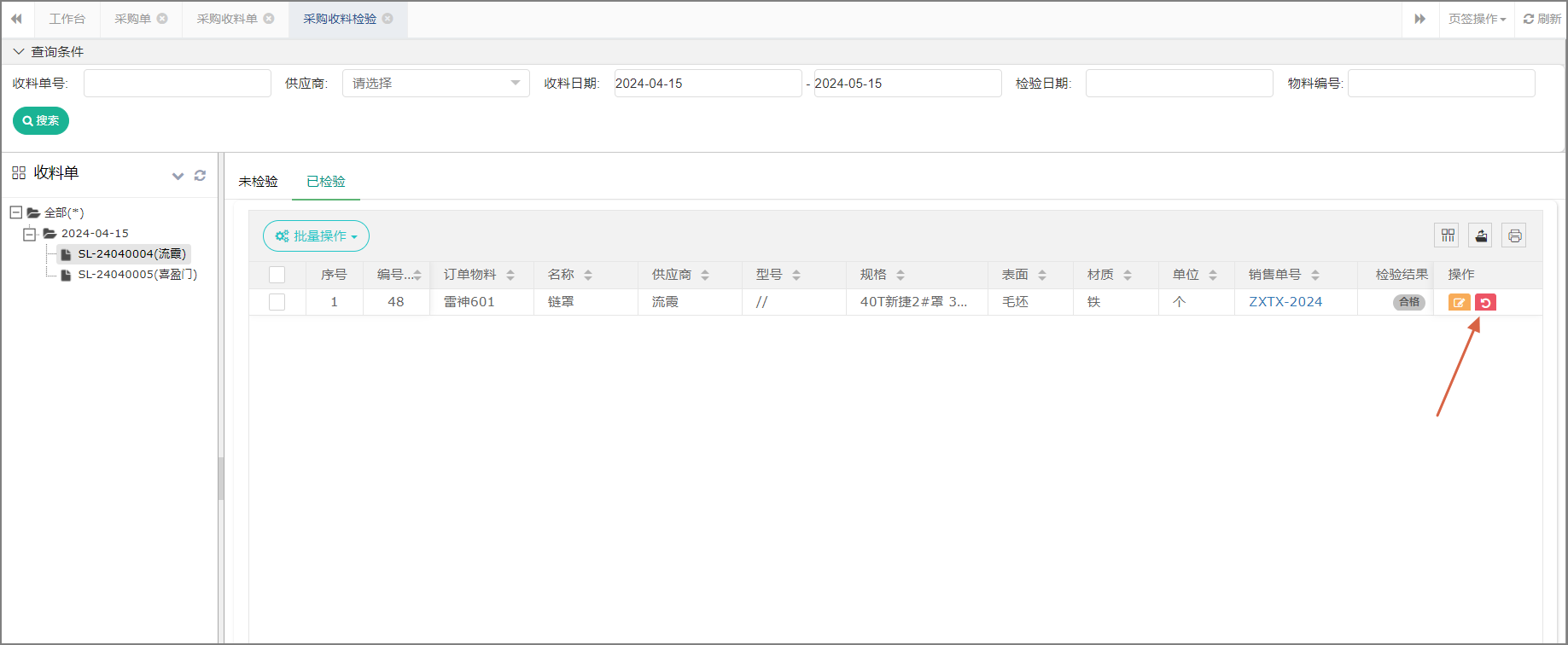This screenshot has height=645, width=1568.
Task: Check the checkbox for row 1
Action: coord(277,302)
